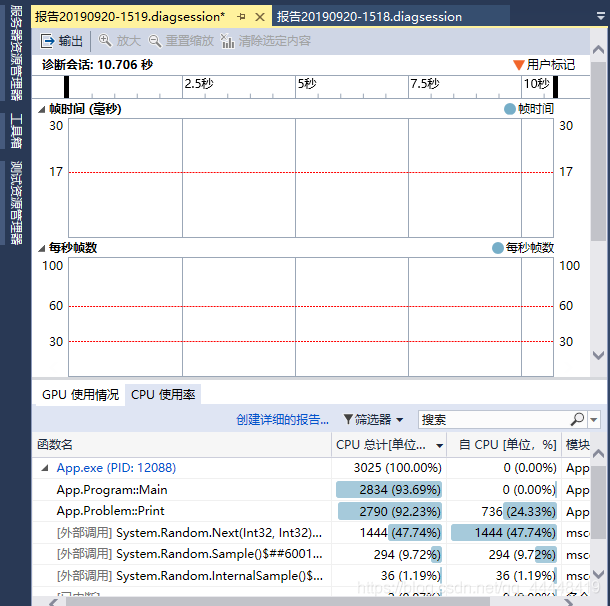Open the document tab list overflow arrow

[601, 16]
